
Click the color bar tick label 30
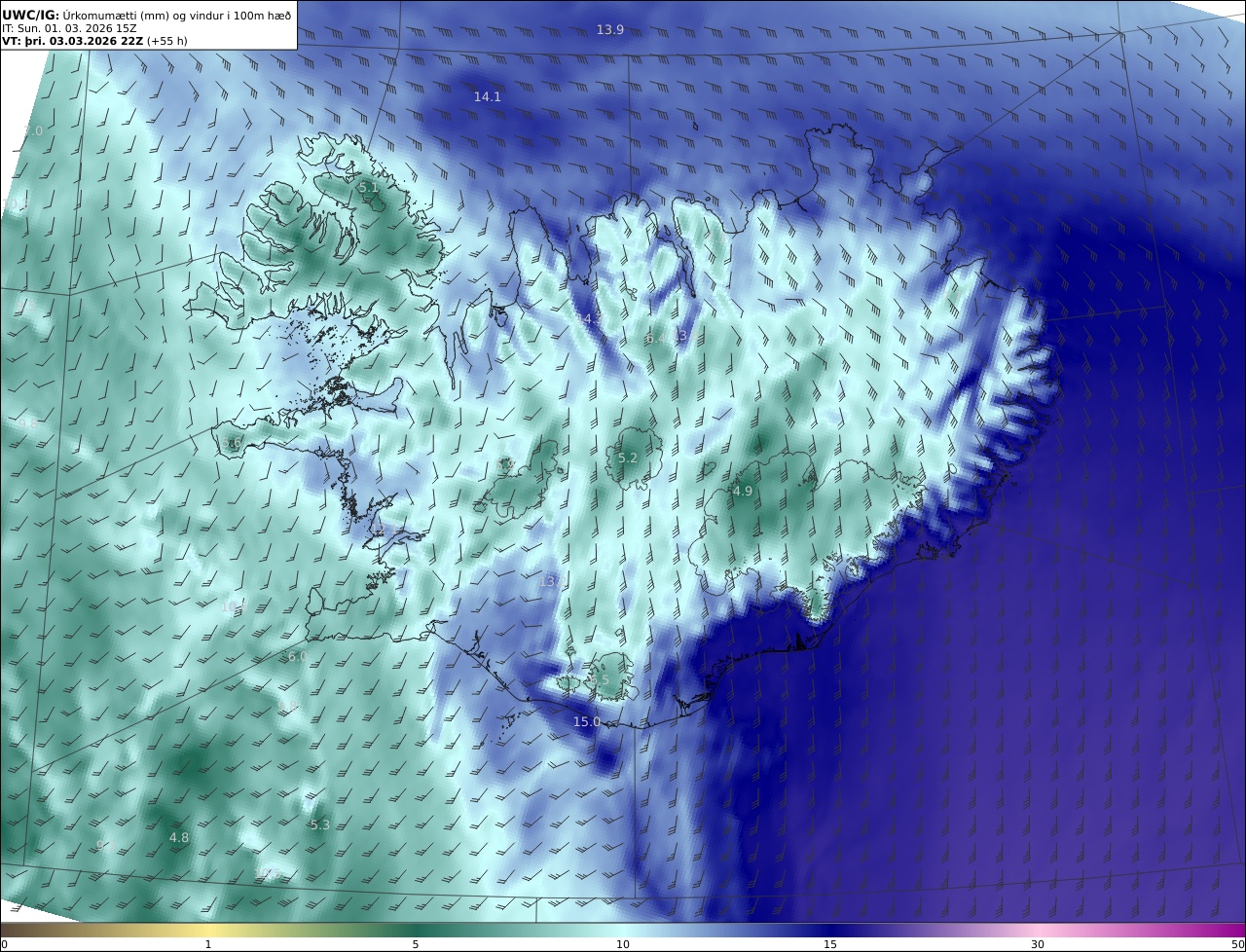[1038, 944]
